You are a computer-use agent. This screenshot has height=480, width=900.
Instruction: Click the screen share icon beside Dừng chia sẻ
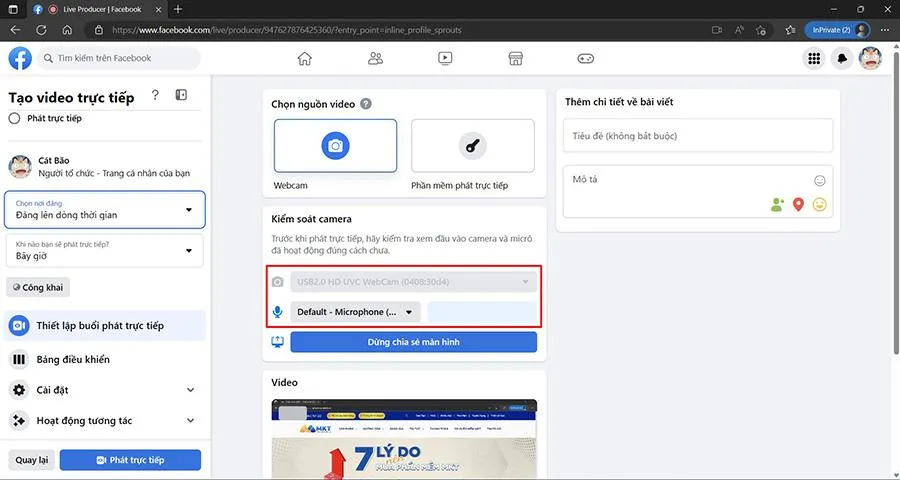point(278,342)
